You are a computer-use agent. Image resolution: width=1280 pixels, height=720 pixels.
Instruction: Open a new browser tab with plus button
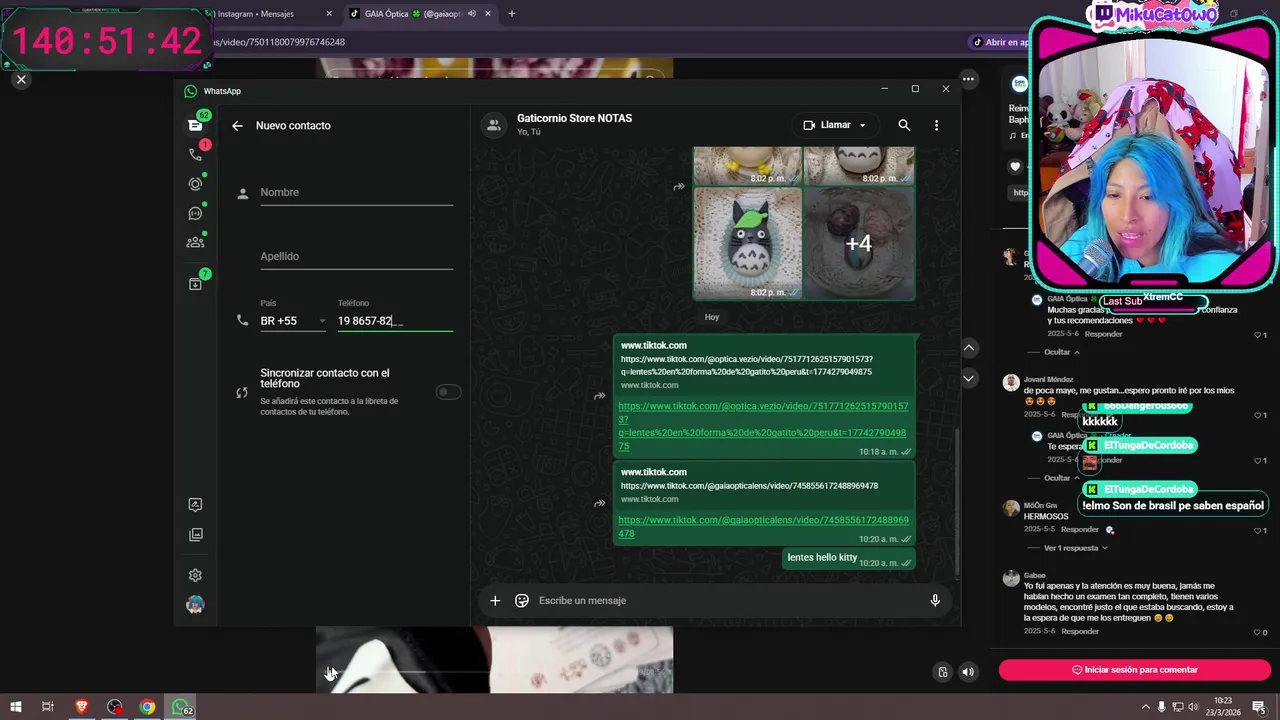[x=511, y=14]
